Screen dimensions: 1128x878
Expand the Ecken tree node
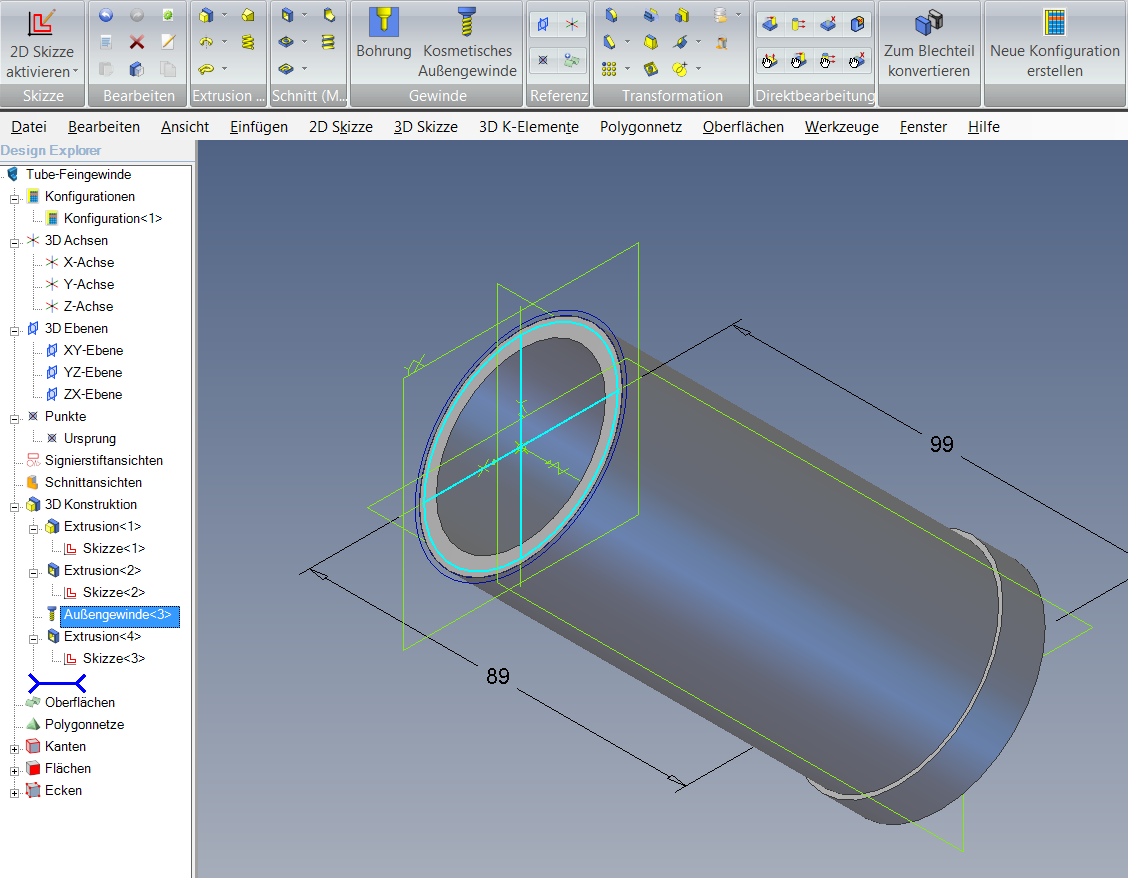click(x=14, y=793)
